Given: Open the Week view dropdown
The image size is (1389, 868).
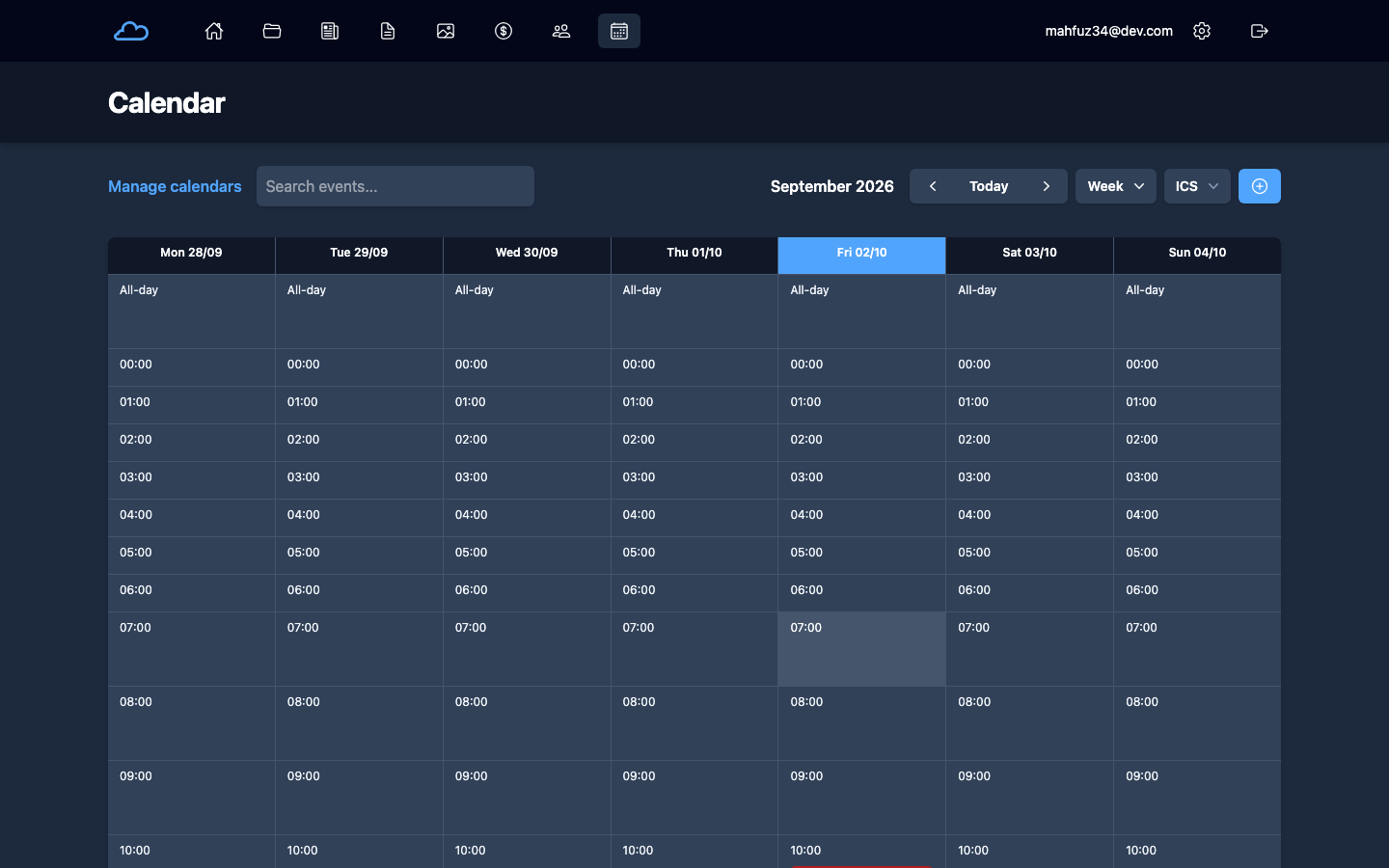Looking at the screenshot, I should click(x=1116, y=186).
